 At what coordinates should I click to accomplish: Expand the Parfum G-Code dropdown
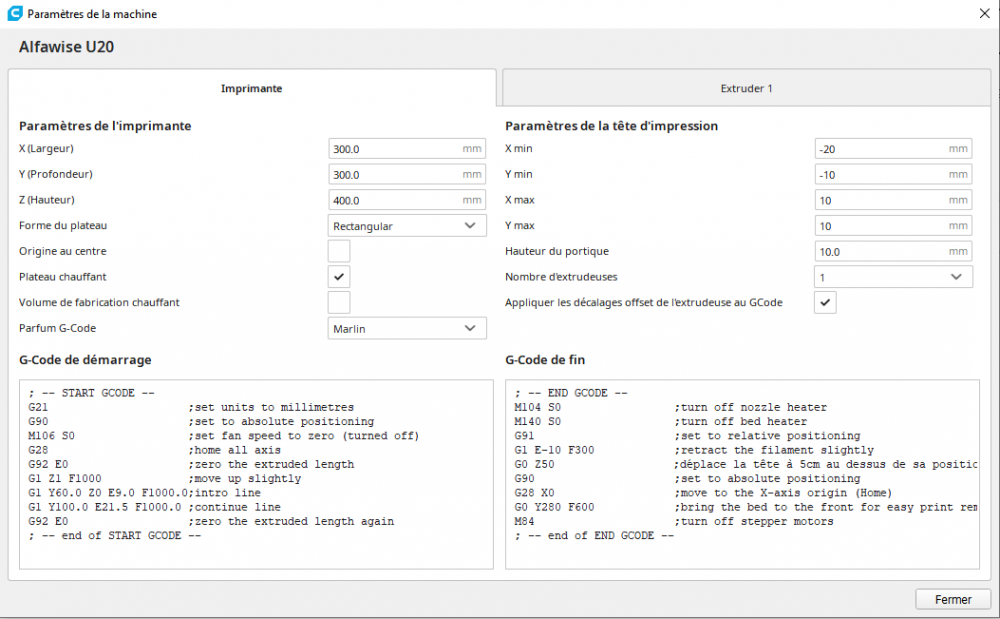pyautogui.click(x=407, y=328)
